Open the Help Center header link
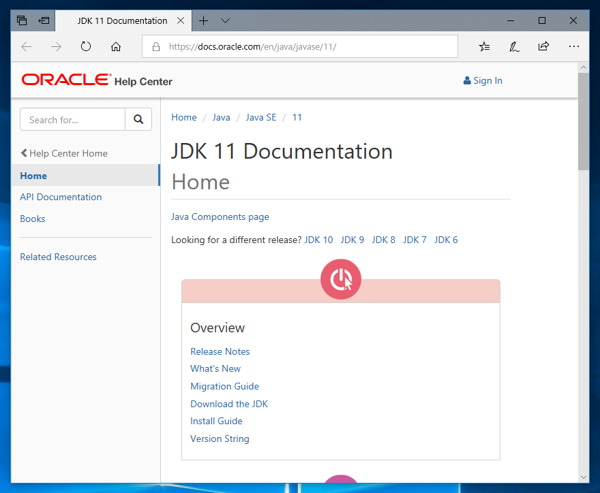The height and width of the screenshot is (493, 600). 143,82
